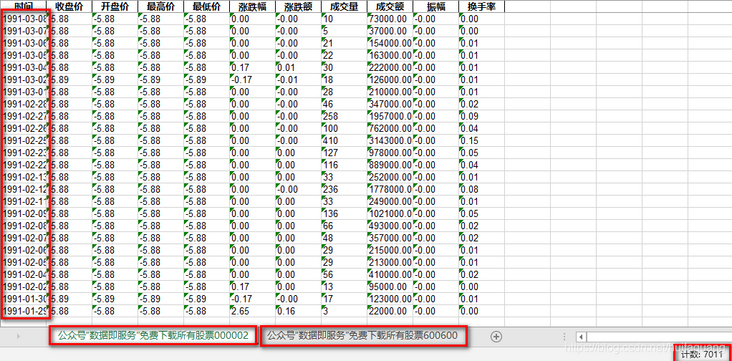Select the date cell 1991-02-27
The width and height of the screenshot is (732, 361).
[x=24, y=116]
